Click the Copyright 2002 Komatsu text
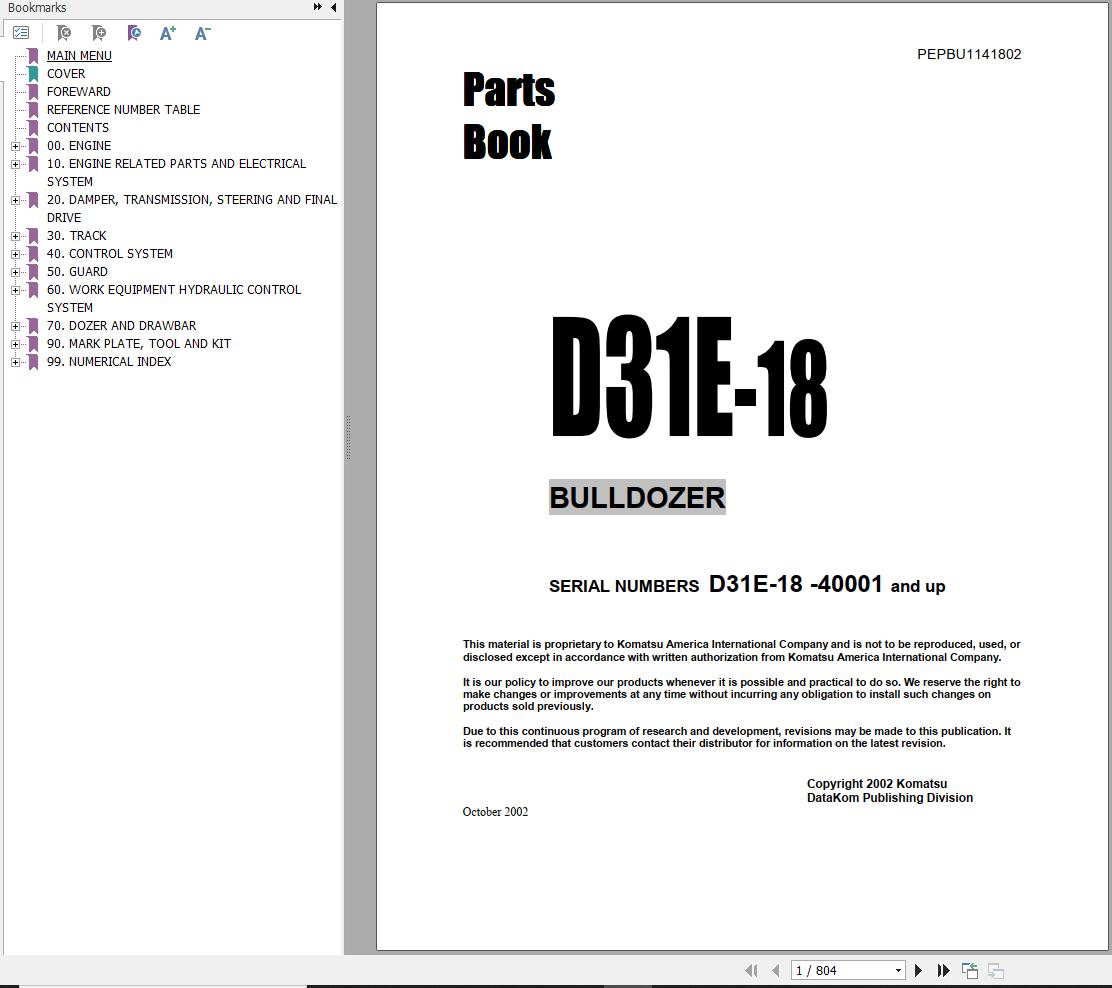The width and height of the screenshot is (1112, 988). (877, 784)
